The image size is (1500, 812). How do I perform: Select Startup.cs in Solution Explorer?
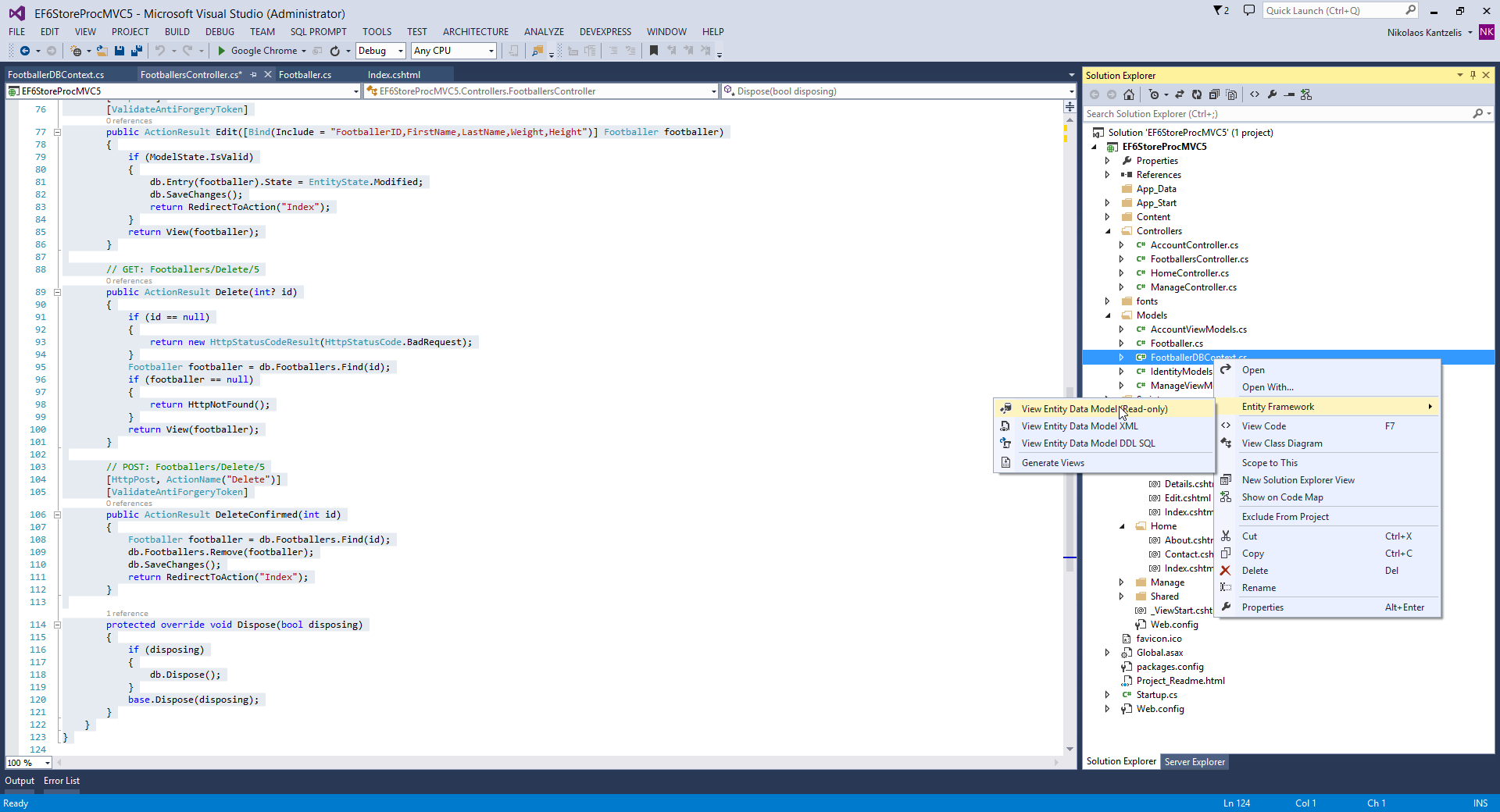coord(1156,695)
